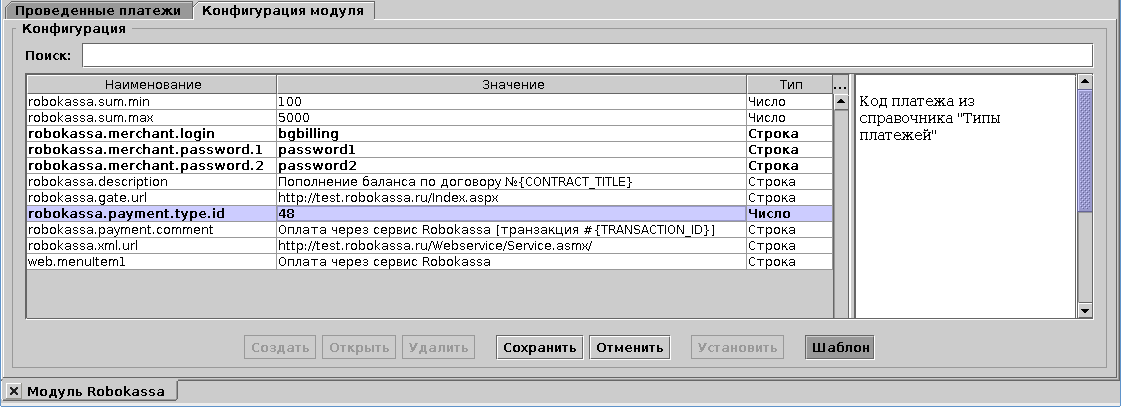The image size is (1121, 407).
Task: Select the robokassa.merchant.login row
Action: (152, 134)
